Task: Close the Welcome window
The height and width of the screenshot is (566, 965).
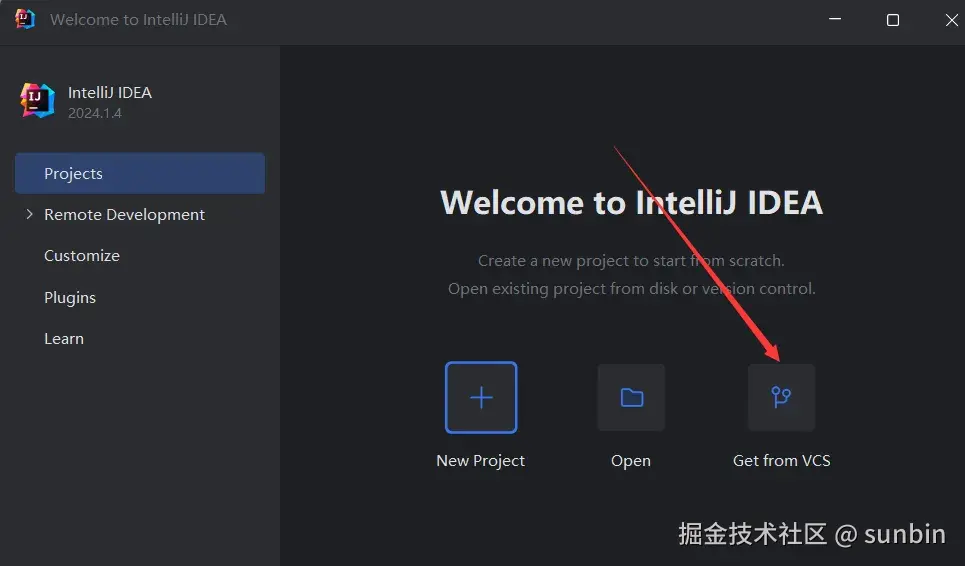Action: click(951, 20)
